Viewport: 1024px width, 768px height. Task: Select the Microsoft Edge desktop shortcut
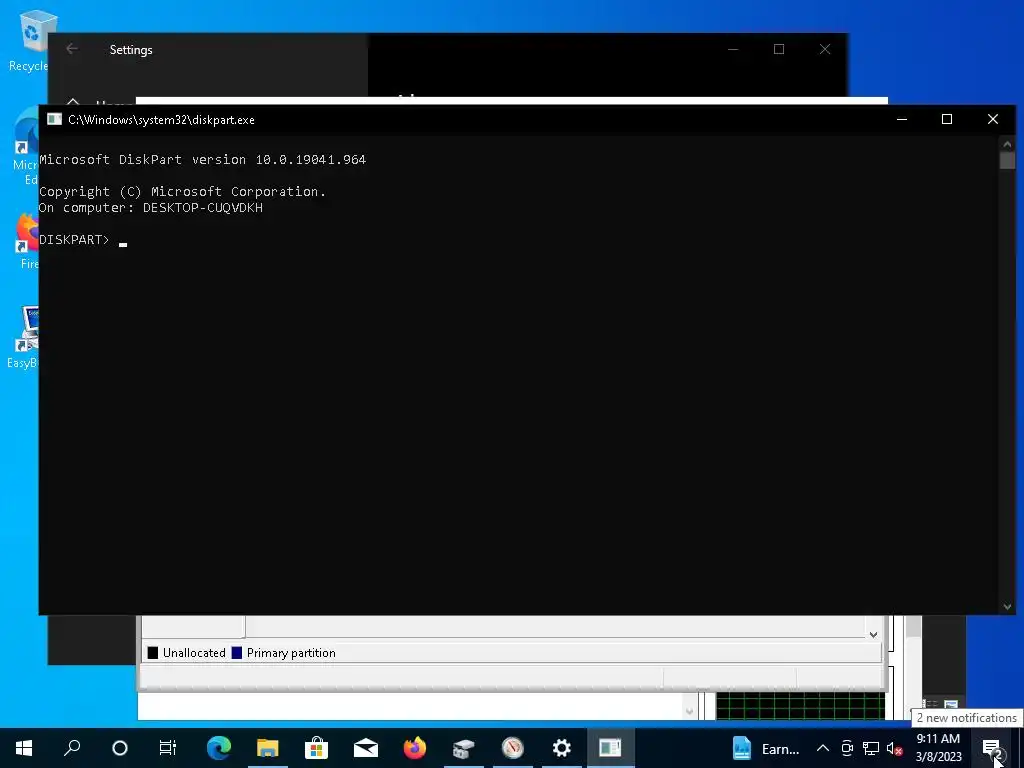coord(26,147)
